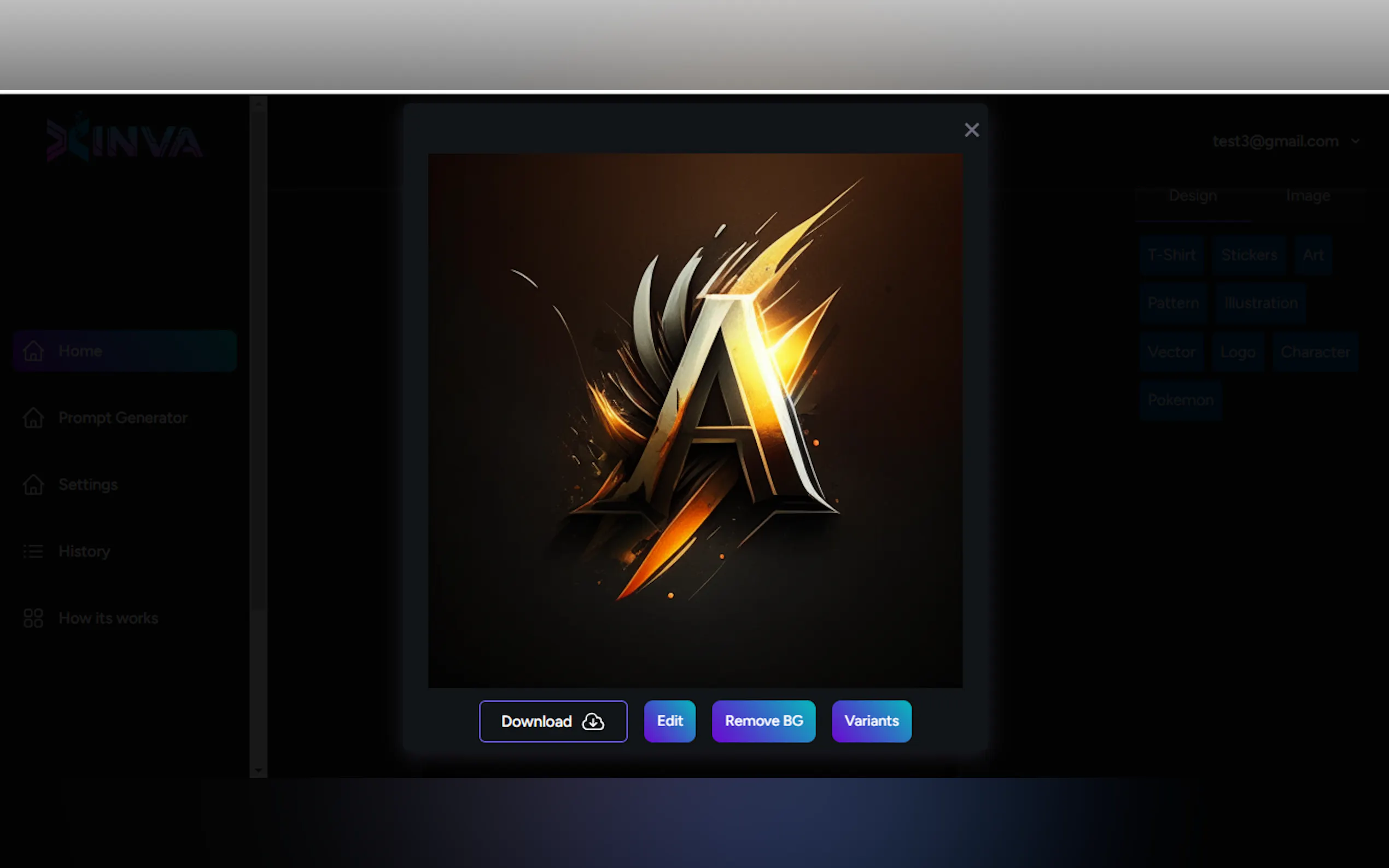The width and height of the screenshot is (1389, 868).
Task: Click the Home icon in sidebar
Action: coord(33,351)
